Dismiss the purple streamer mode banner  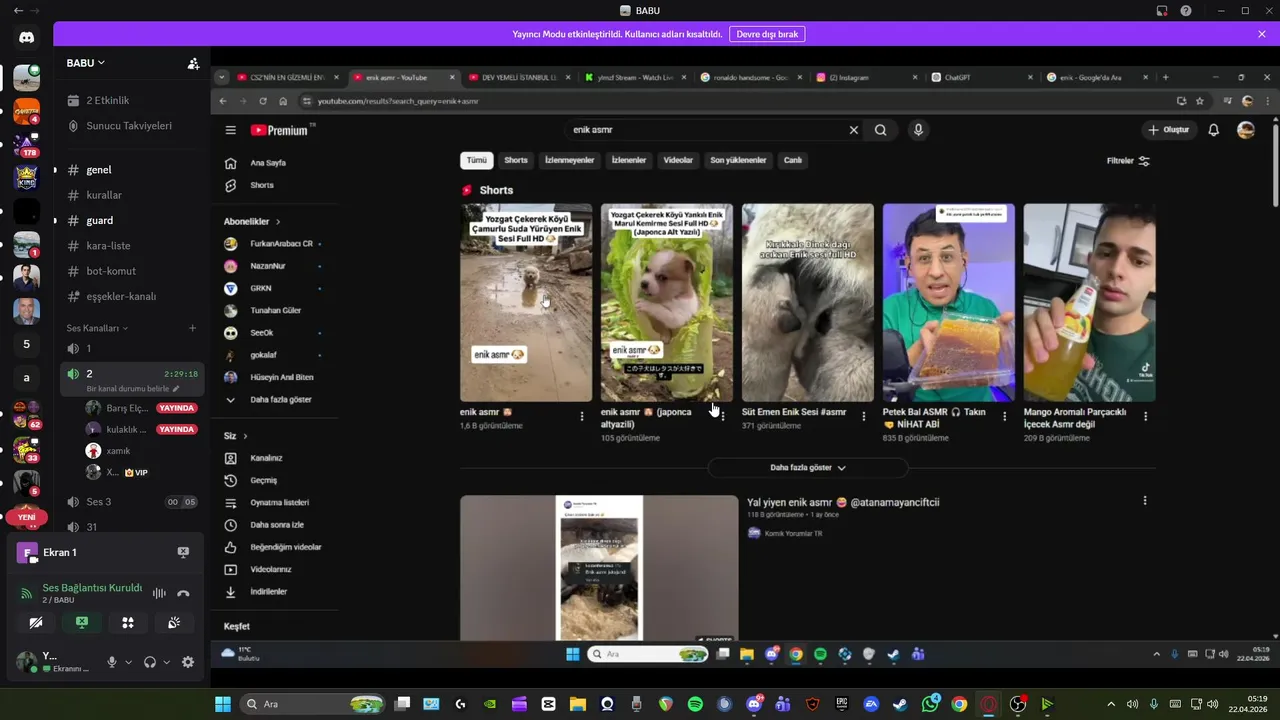1262,34
